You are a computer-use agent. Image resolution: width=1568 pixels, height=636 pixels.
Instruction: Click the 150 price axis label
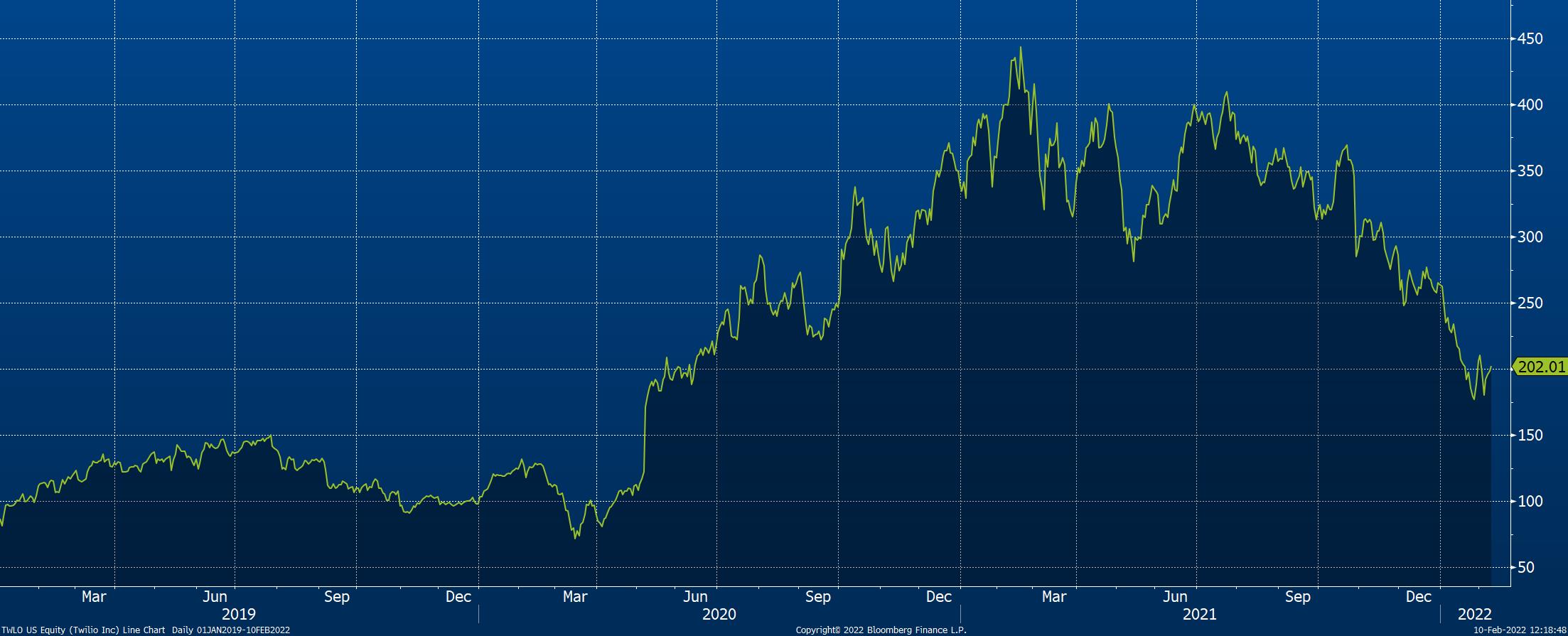click(x=1530, y=436)
